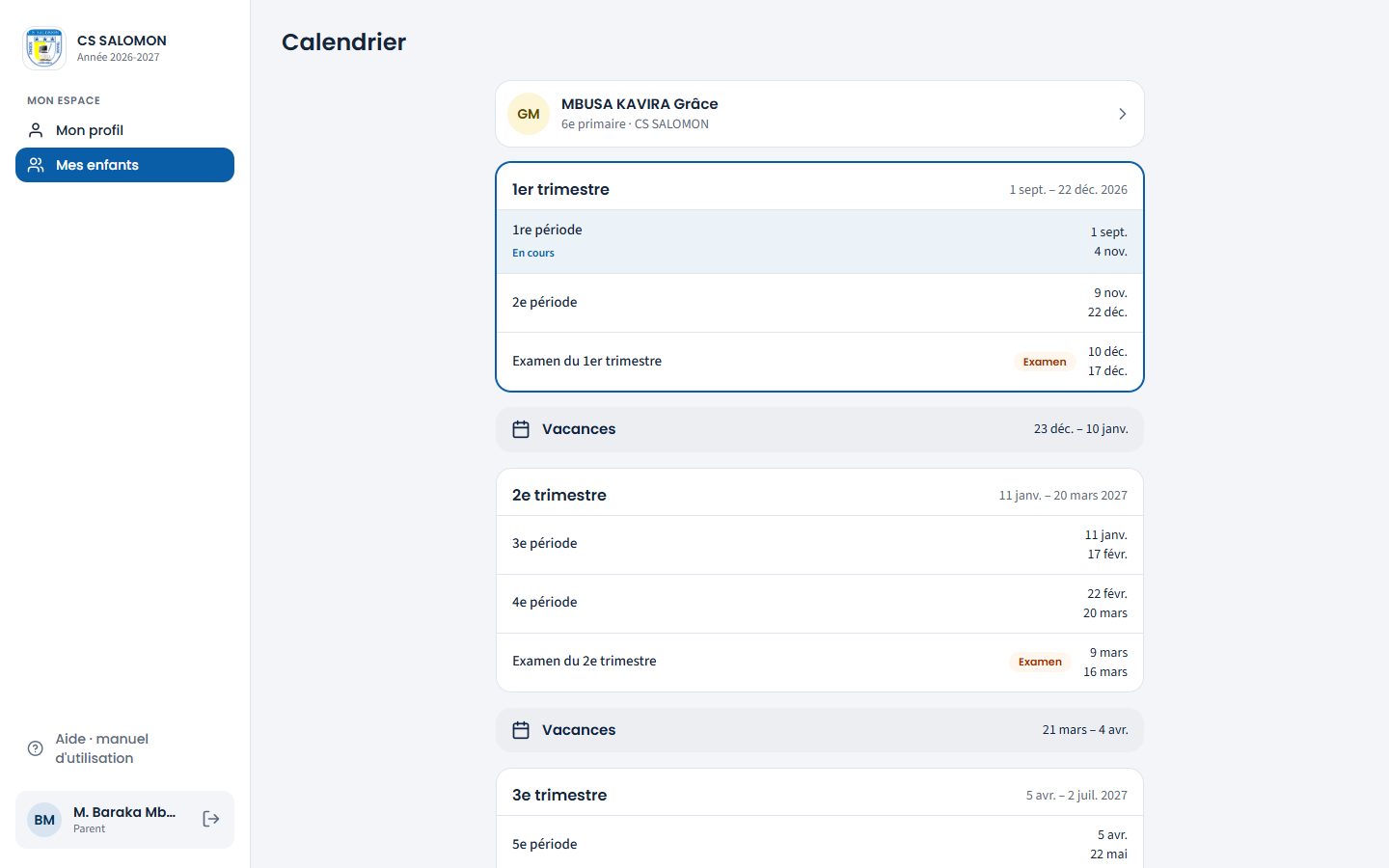Click the 11 janv. – 20 mars 2027 date range

click(1063, 495)
